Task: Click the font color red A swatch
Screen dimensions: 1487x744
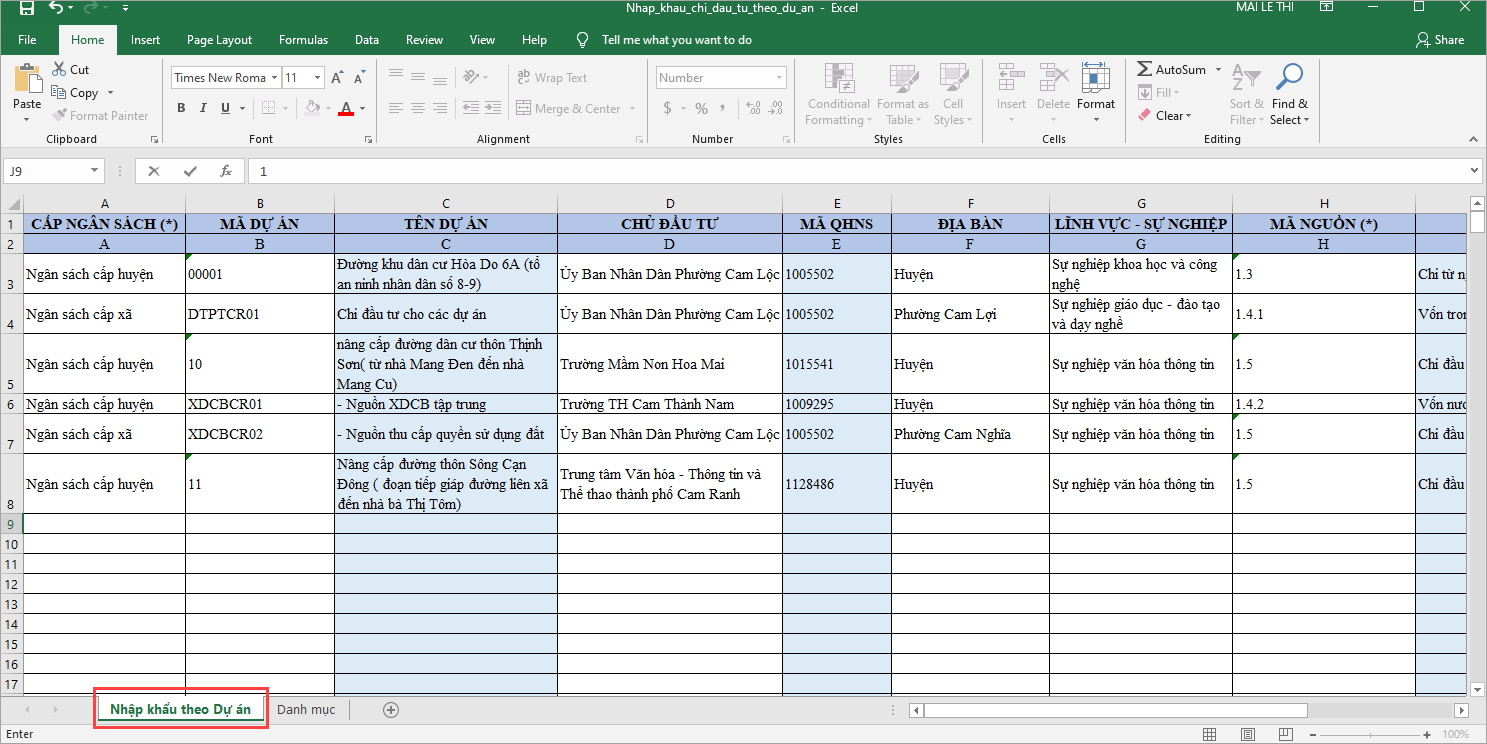Action: (x=346, y=108)
